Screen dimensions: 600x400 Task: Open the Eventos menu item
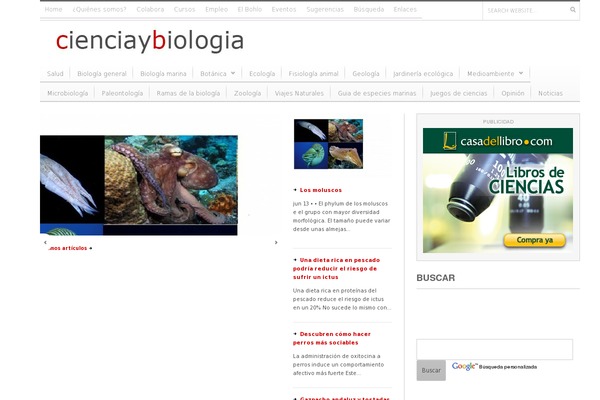tap(284, 9)
